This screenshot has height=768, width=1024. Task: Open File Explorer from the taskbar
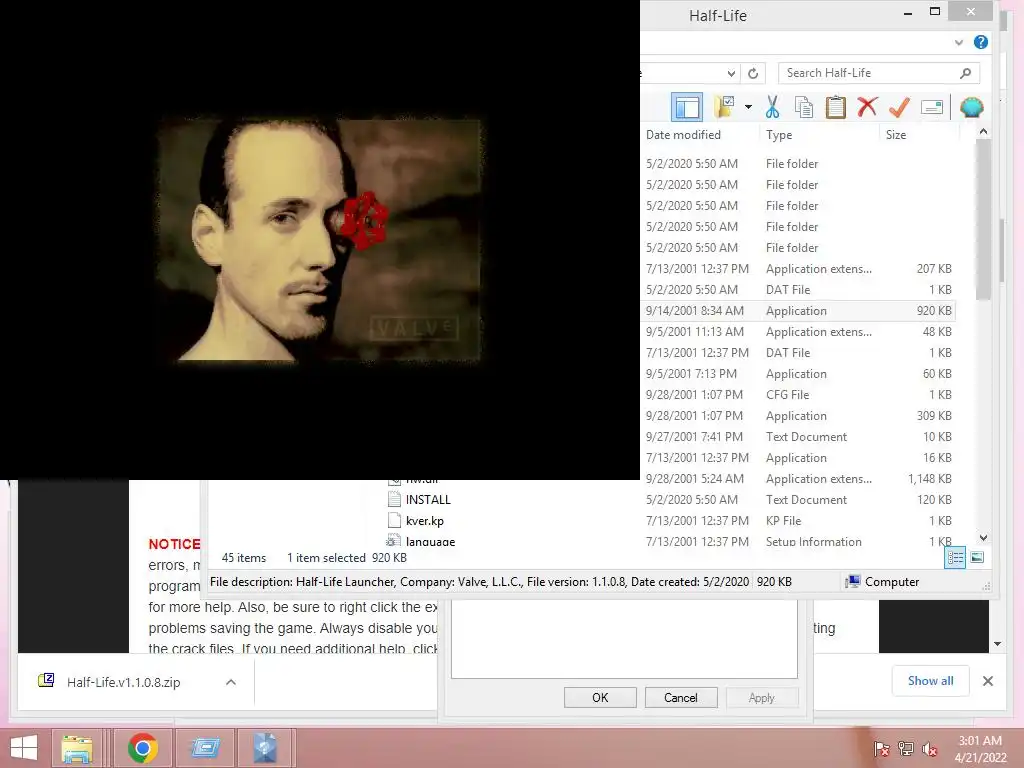(x=76, y=748)
